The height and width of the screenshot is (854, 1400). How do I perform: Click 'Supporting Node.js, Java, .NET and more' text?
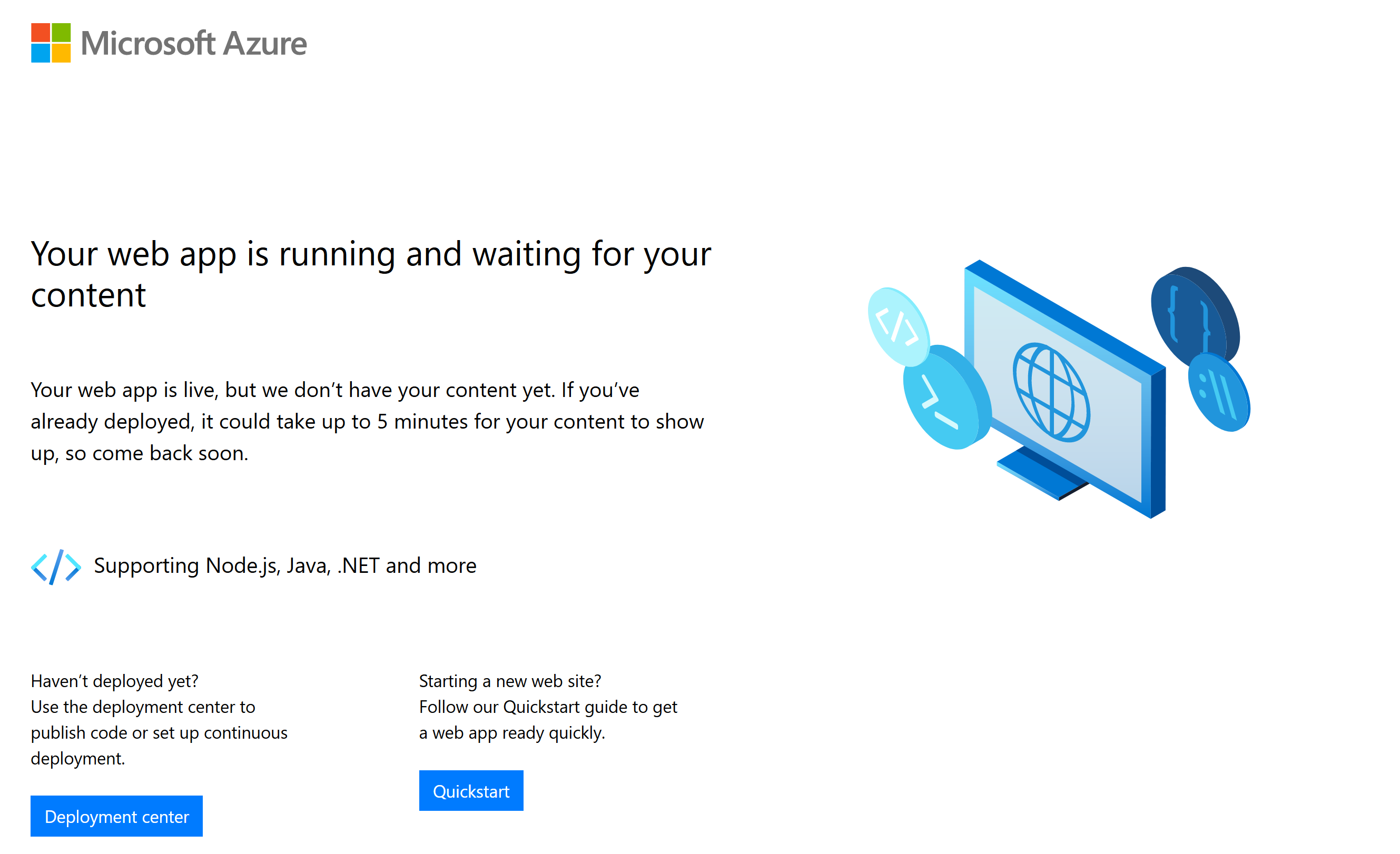point(285,565)
